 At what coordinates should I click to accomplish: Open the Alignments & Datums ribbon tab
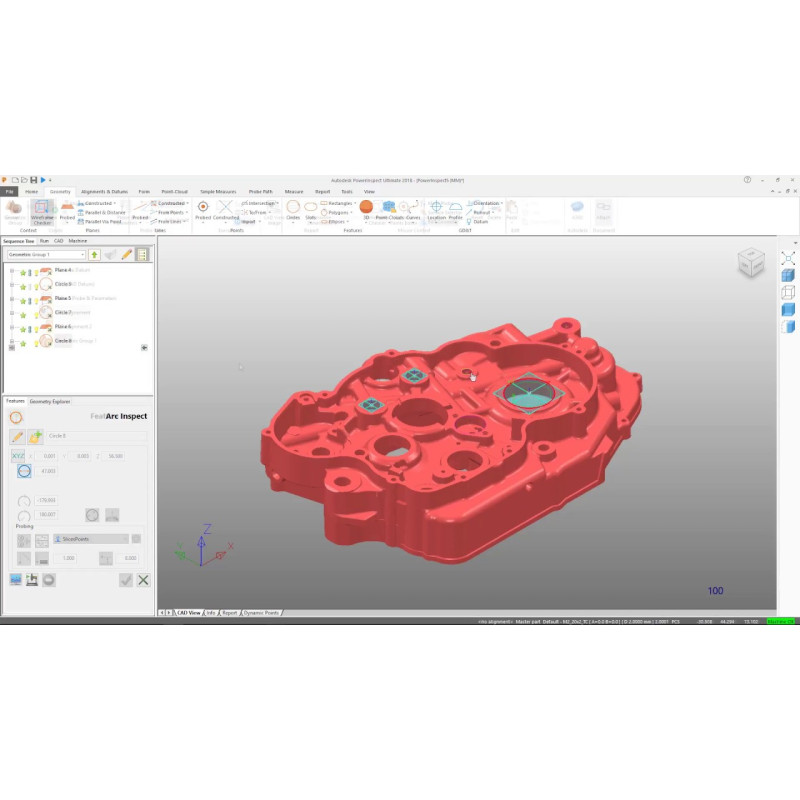(105, 191)
